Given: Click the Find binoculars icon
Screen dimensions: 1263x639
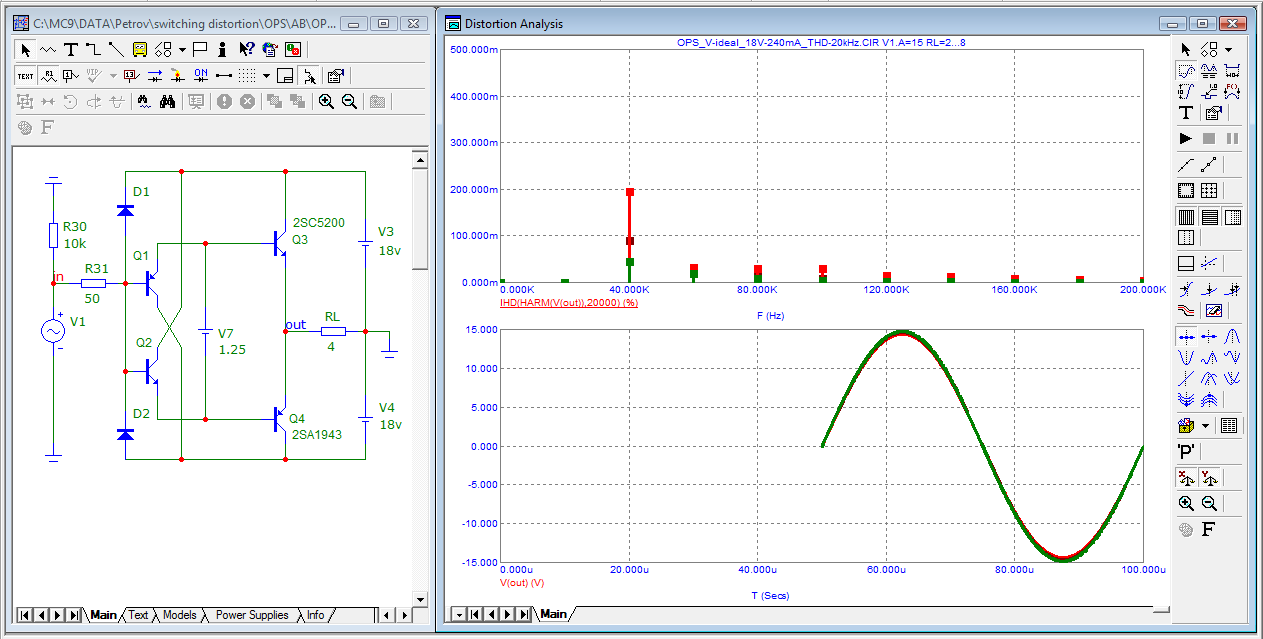Looking at the screenshot, I should [x=169, y=101].
